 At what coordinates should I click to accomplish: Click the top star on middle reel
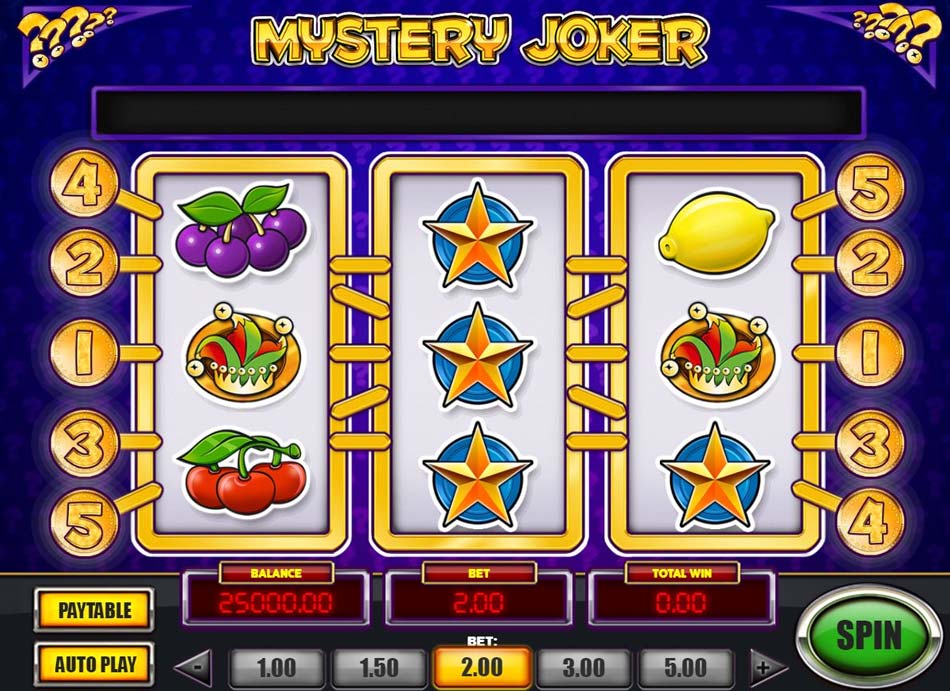point(478,237)
